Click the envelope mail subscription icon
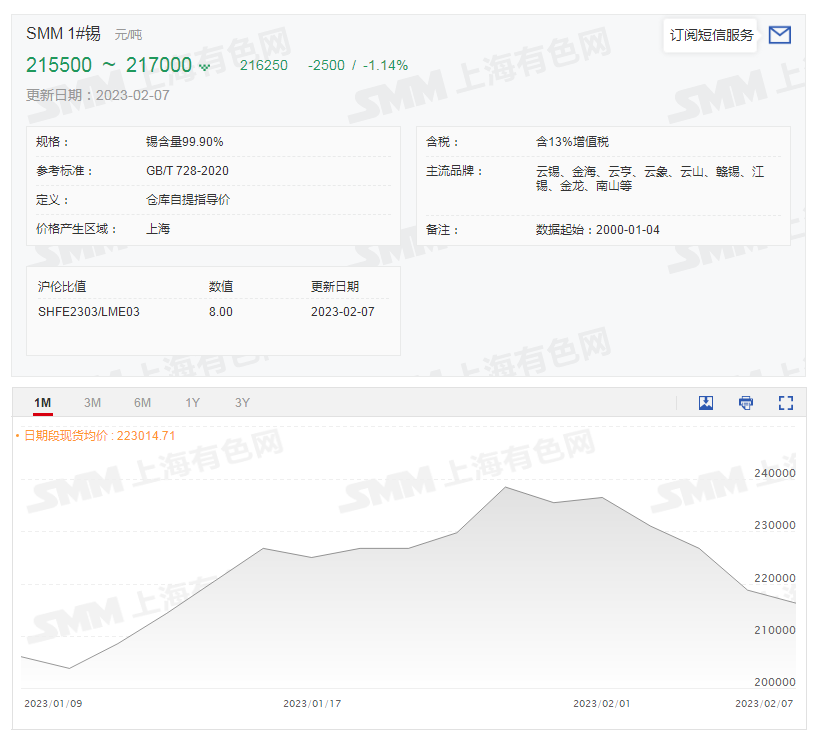The width and height of the screenshot is (817, 745). click(x=779, y=35)
